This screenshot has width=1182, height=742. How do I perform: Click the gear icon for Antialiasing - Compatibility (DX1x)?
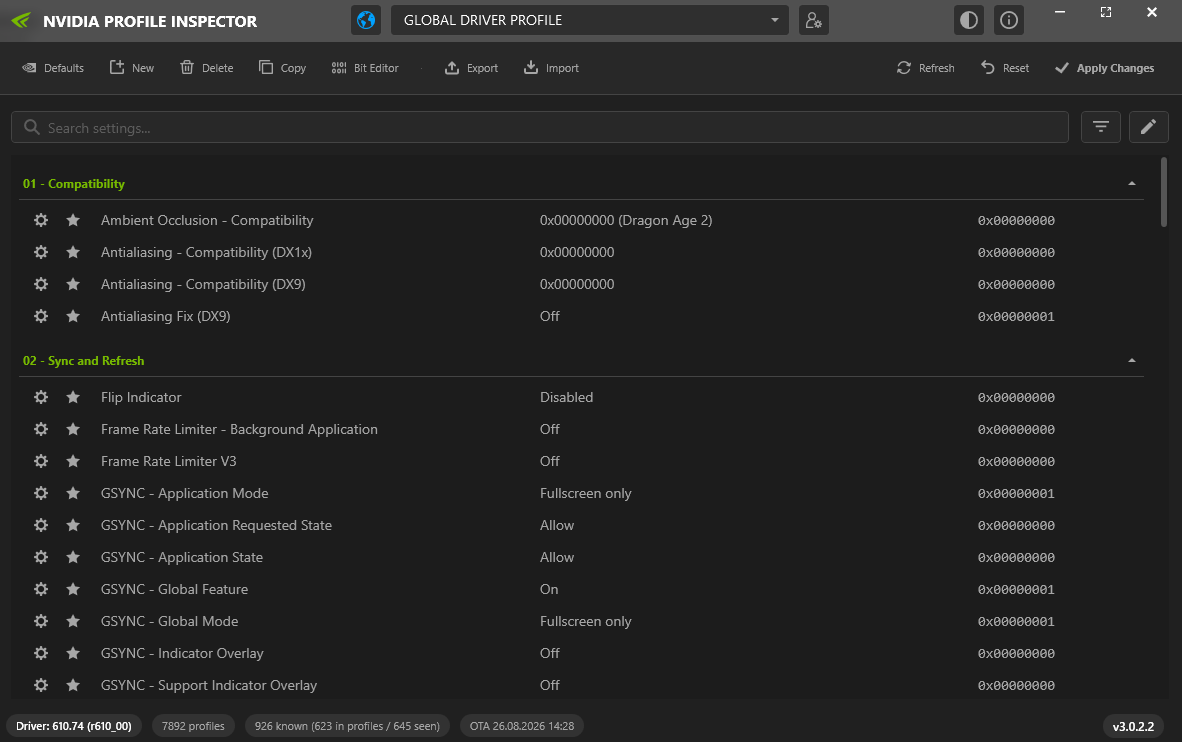[41, 252]
